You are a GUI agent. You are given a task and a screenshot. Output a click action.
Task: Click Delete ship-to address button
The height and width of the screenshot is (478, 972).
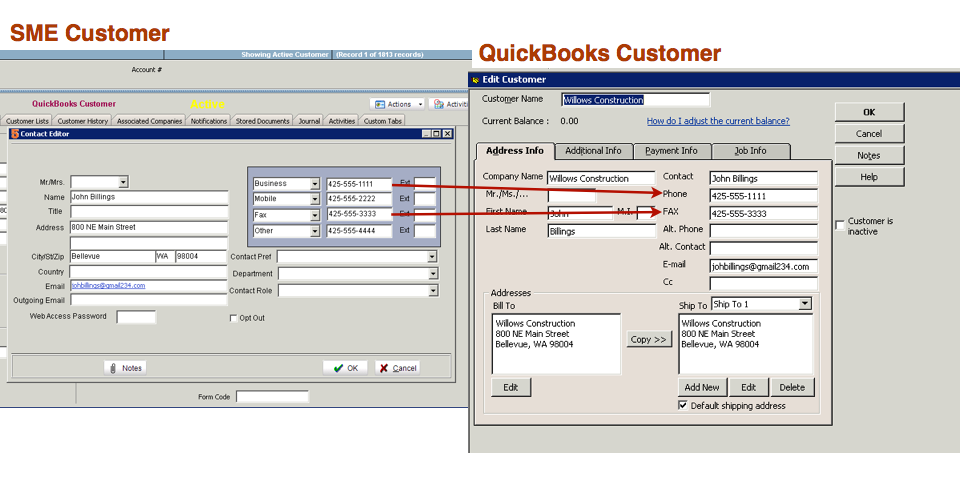click(792, 387)
